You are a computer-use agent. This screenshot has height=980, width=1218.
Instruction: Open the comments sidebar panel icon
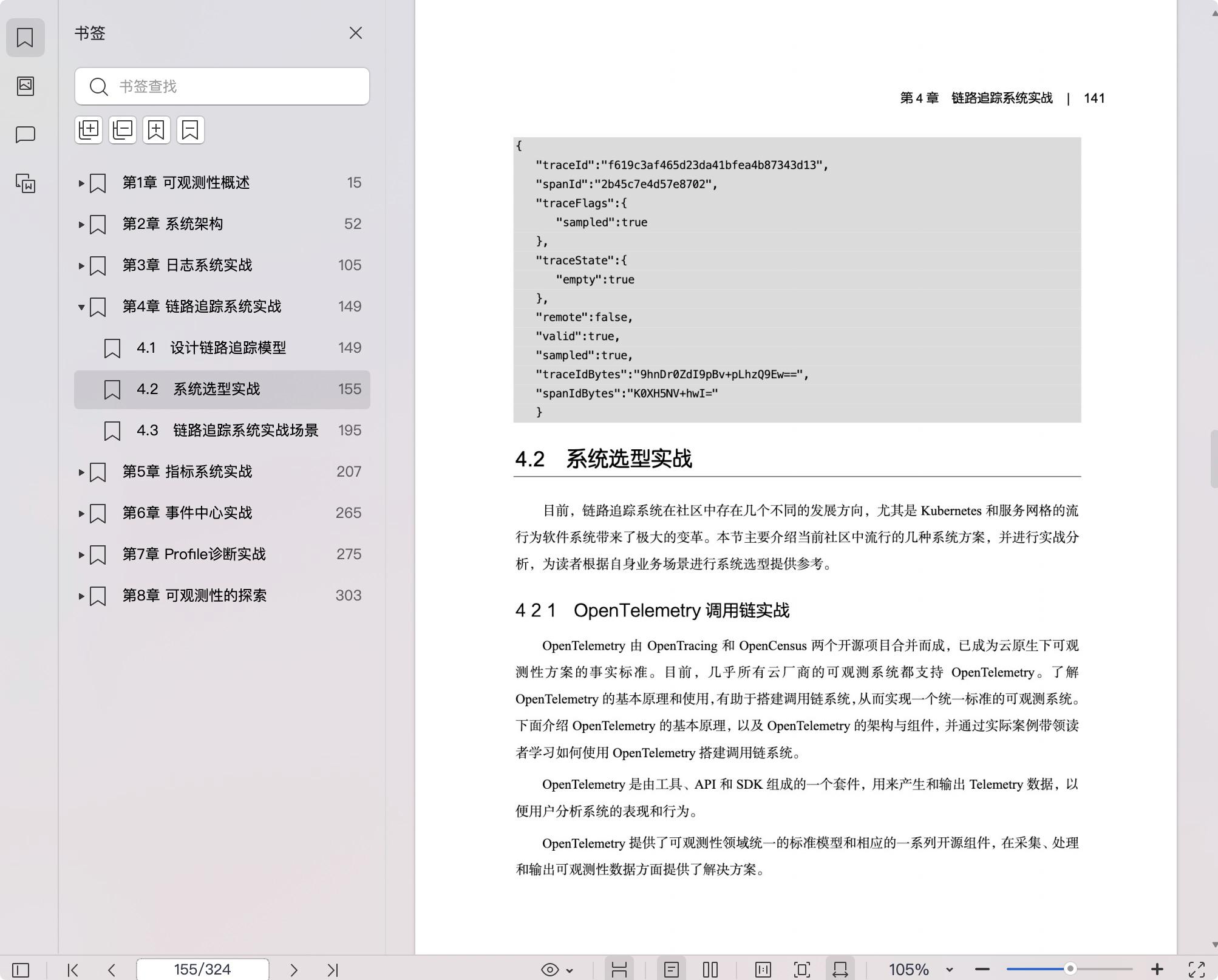click(x=25, y=134)
